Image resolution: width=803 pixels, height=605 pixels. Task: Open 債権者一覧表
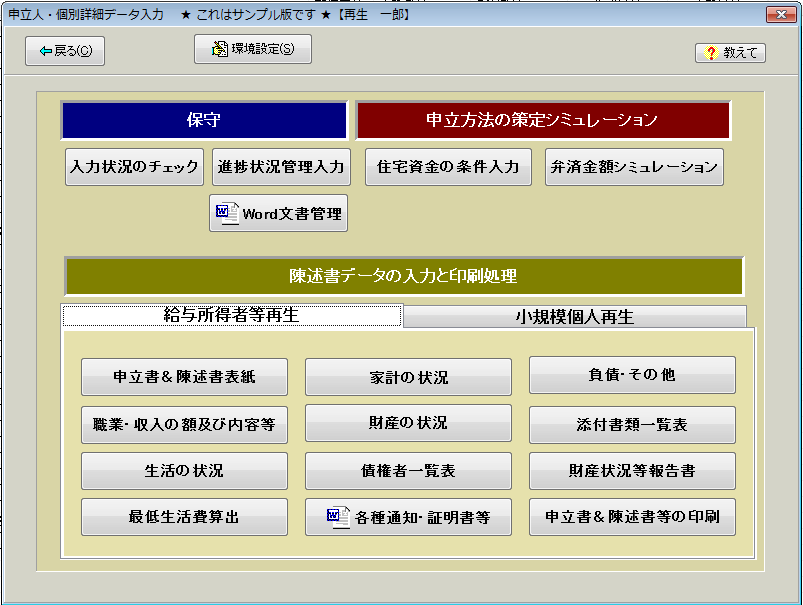[x=408, y=470]
